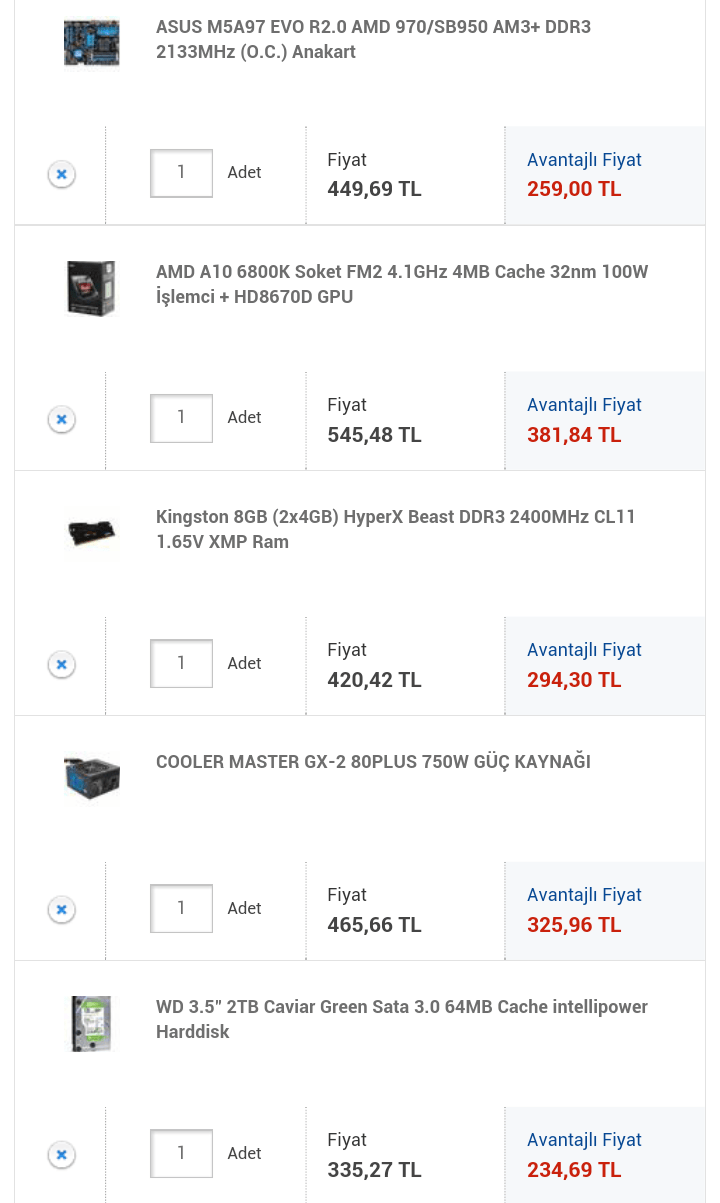Edit quantity field for Kingston RAM
This screenshot has height=1203, width=720.
coord(181,663)
